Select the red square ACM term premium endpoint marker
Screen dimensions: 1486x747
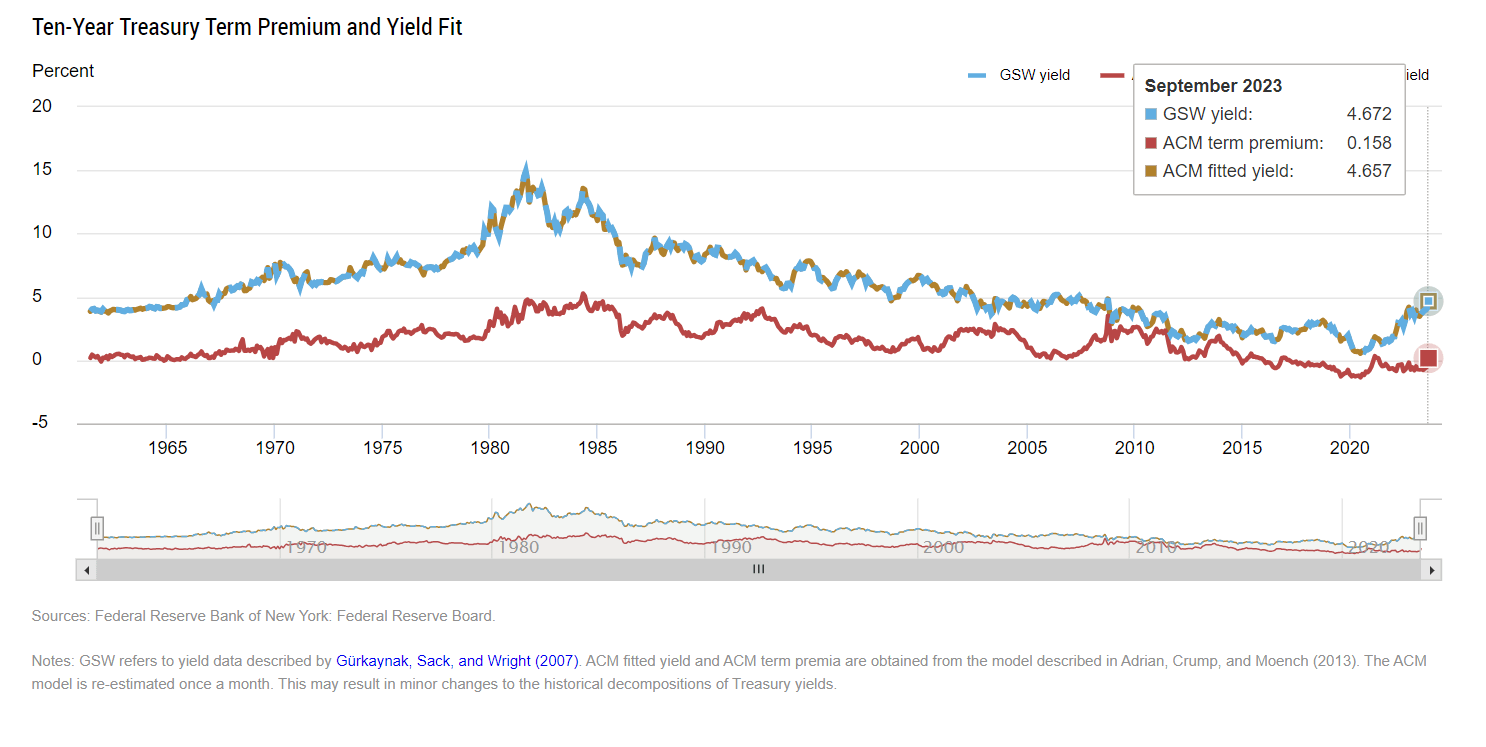coord(1427,357)
